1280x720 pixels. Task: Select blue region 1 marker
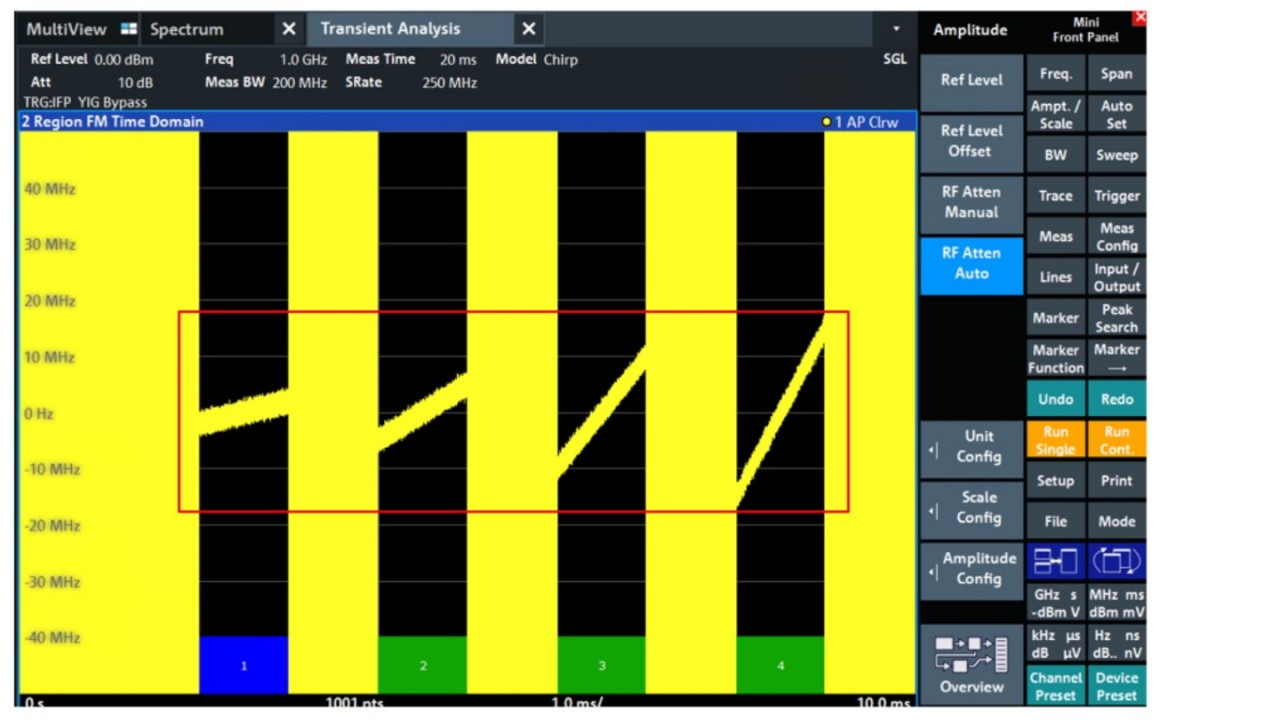(x=243, y=665)
